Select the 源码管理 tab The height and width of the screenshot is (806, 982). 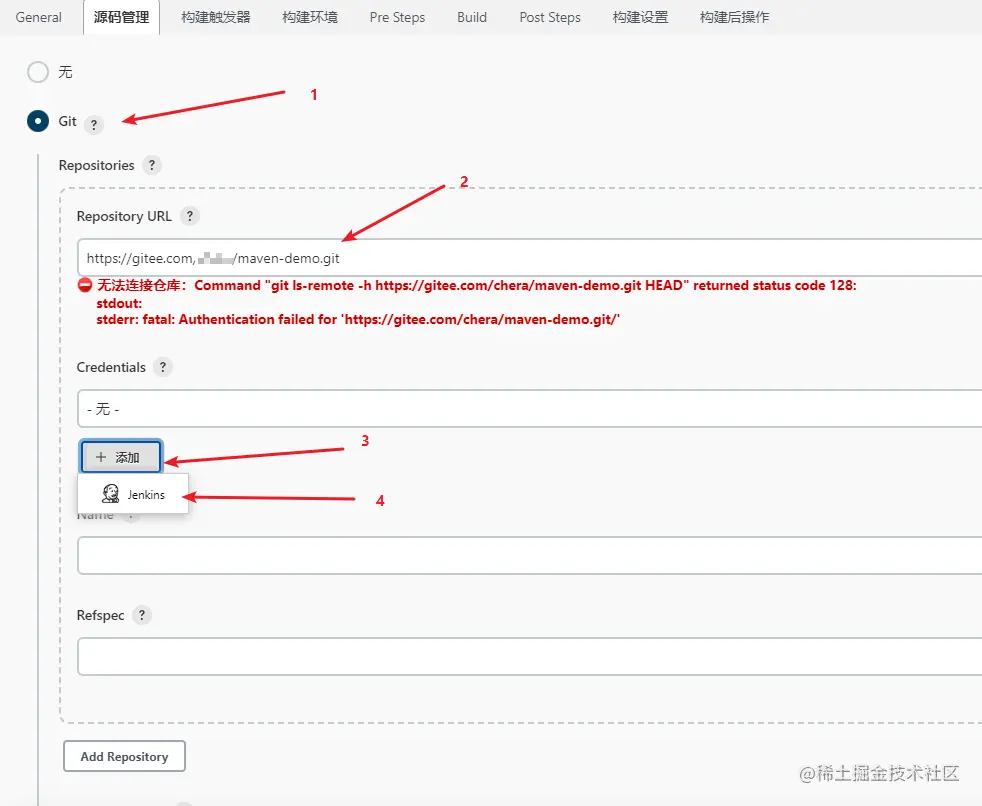(x=121, y=17)
